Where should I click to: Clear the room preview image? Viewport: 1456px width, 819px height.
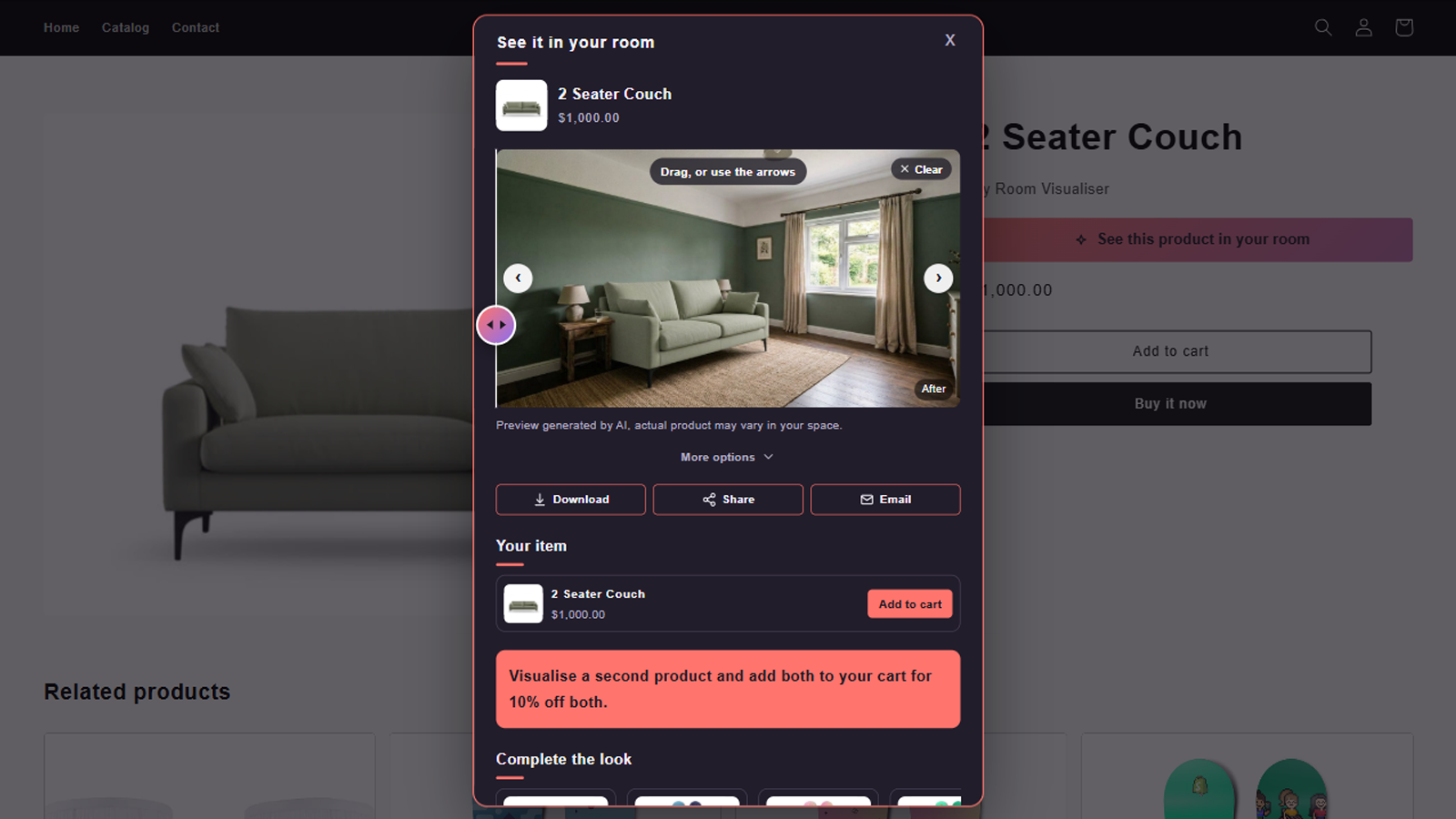click(x=921, y=169)
